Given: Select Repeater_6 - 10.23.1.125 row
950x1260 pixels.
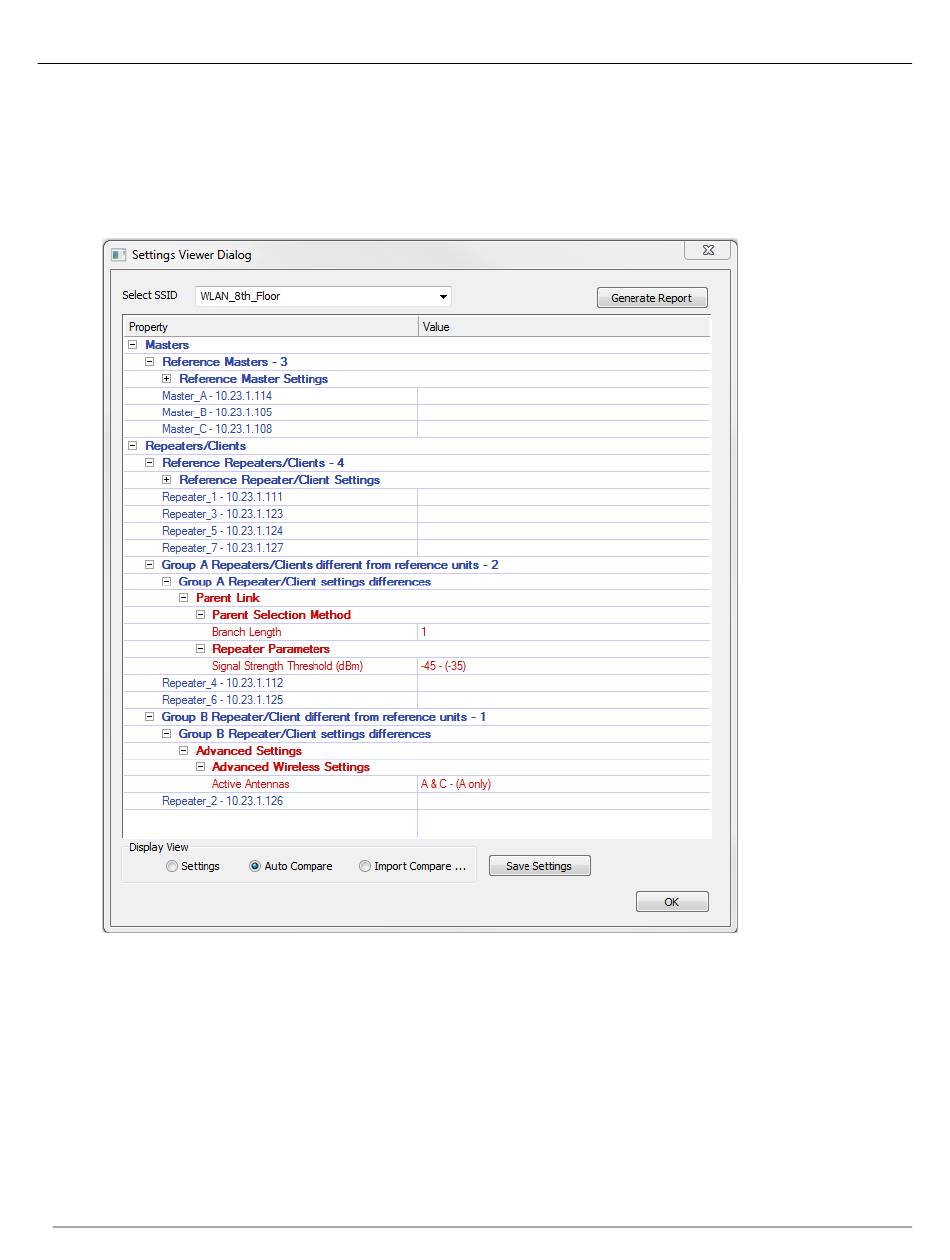Looking at the screenshot, I should pyautogui.click(x=416, y=700).
